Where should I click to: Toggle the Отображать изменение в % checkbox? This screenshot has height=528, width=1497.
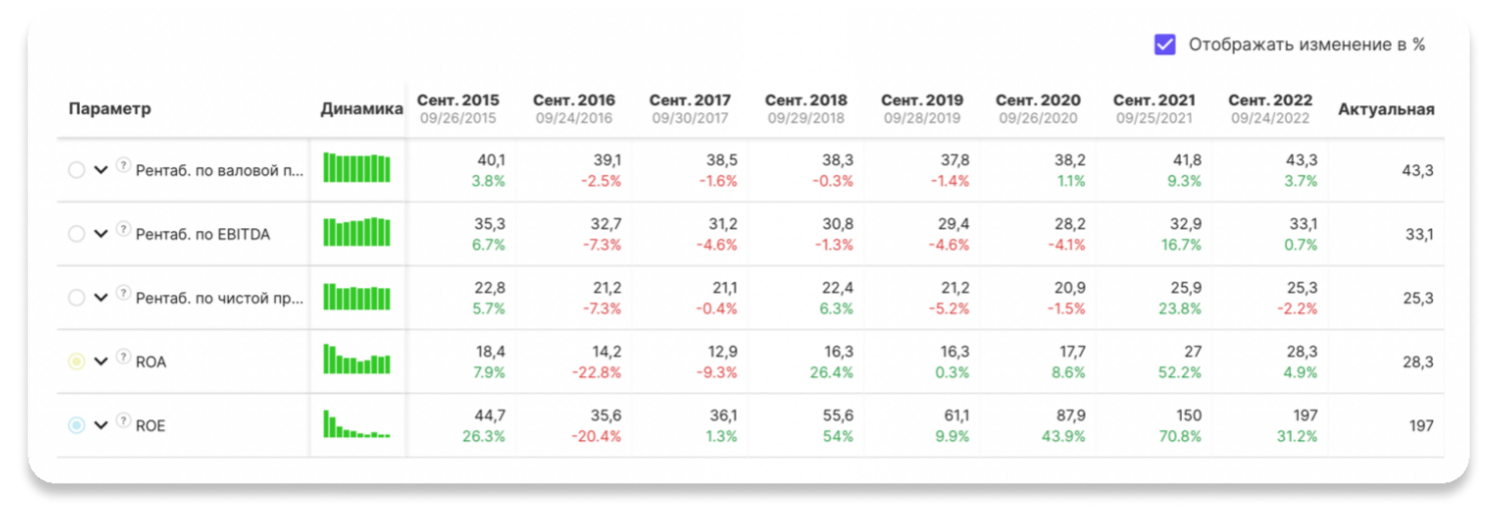click(1164, 44)
